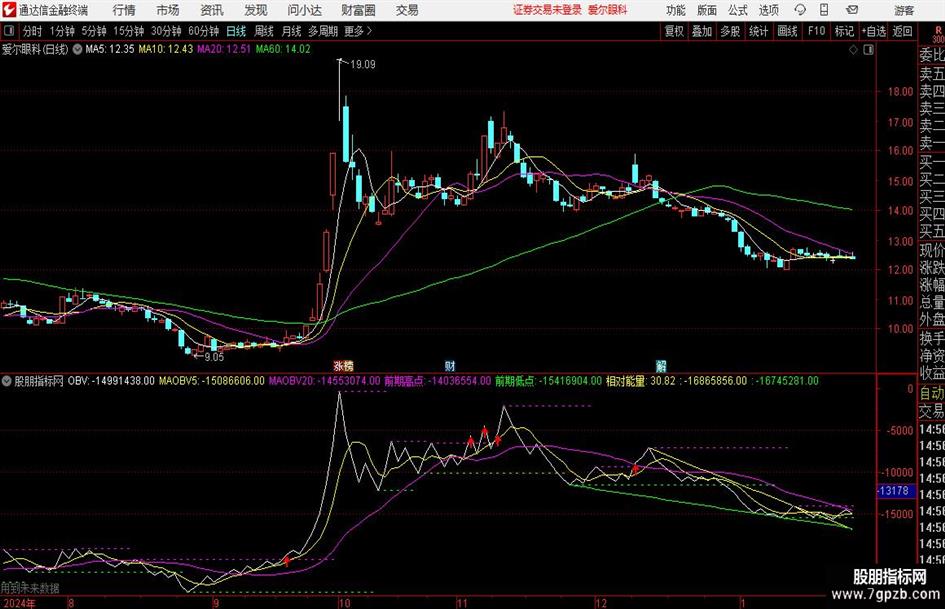Click the 19.09 high price label
Screen dimensions: 945x609
tap(363, 65)
